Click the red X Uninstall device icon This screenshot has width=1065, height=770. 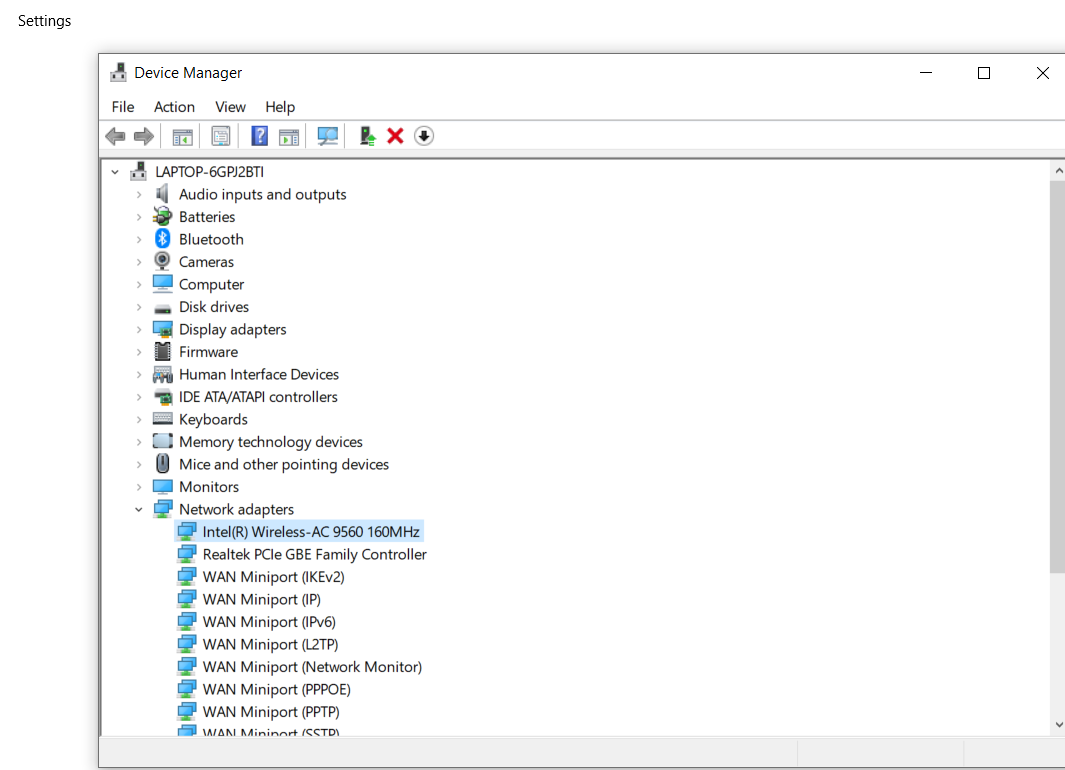[395, 135]
